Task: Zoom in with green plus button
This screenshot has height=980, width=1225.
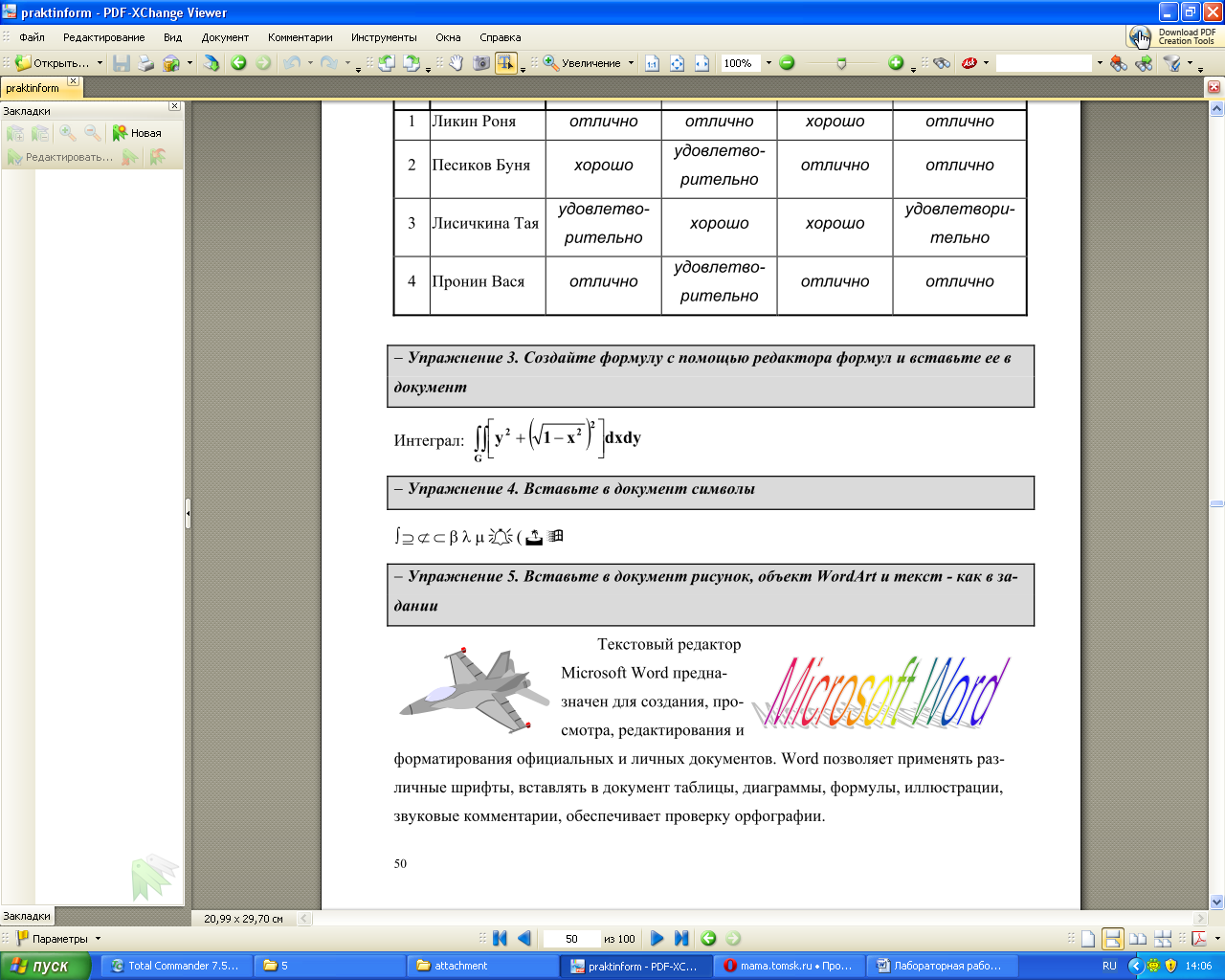Action: click(x=896, y=63)
